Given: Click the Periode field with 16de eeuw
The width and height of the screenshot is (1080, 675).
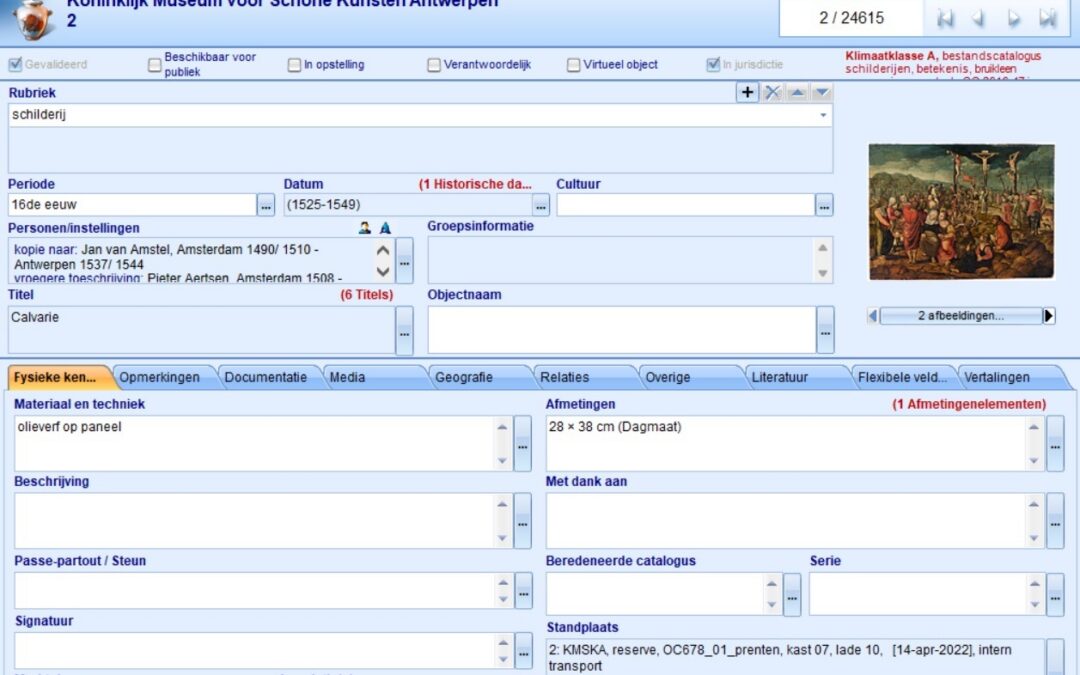Looking at the screenshot, I should pyautogui.click(x=132, y=205).
